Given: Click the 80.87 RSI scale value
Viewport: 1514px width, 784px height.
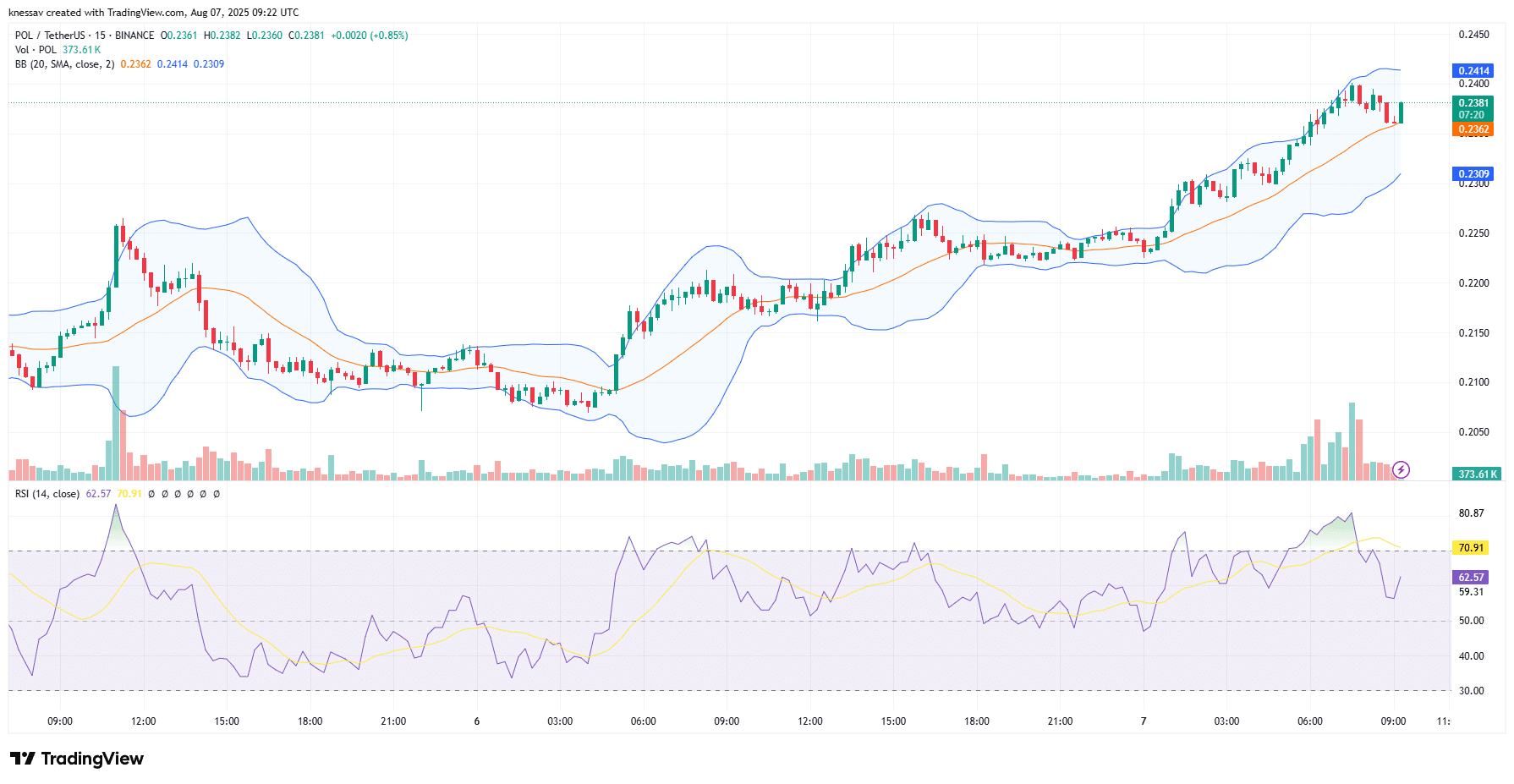Looking at the screenshot, I should [1471, 513].
